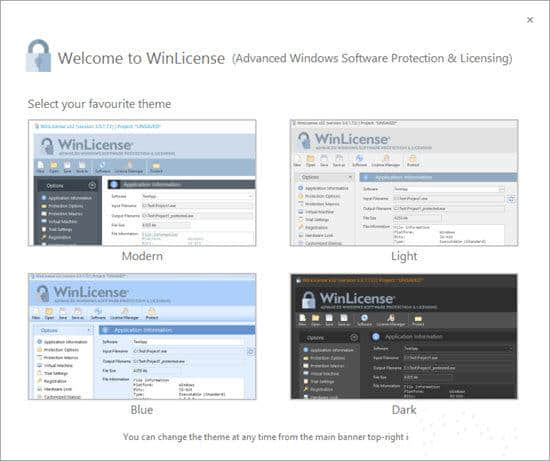550x461 pixels.
Task: Select the Modern theme preview thumbnail
Action: 142,183
